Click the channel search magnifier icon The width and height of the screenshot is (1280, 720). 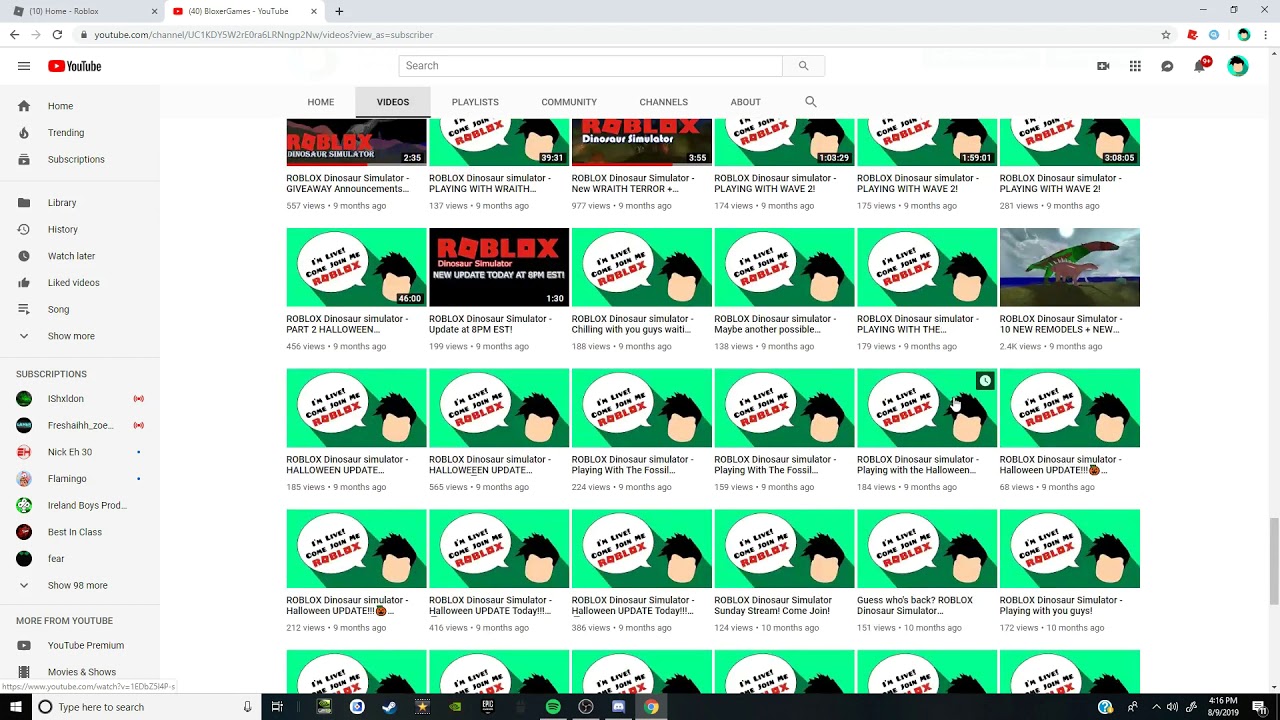pyautogui.click(x=811, y=102)
